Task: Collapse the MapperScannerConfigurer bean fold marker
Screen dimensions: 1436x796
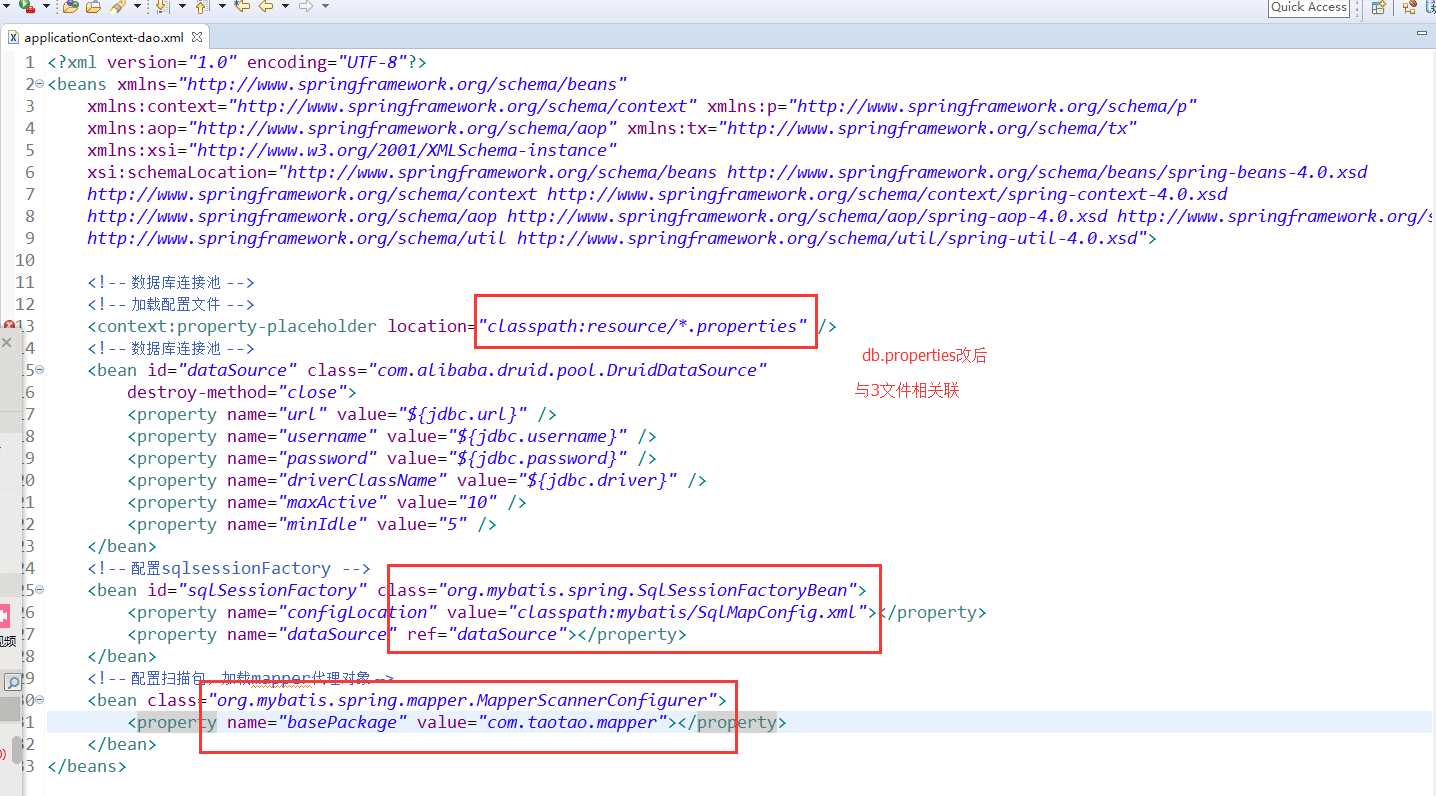Action: pyautogui.click(x=39, y=701)
